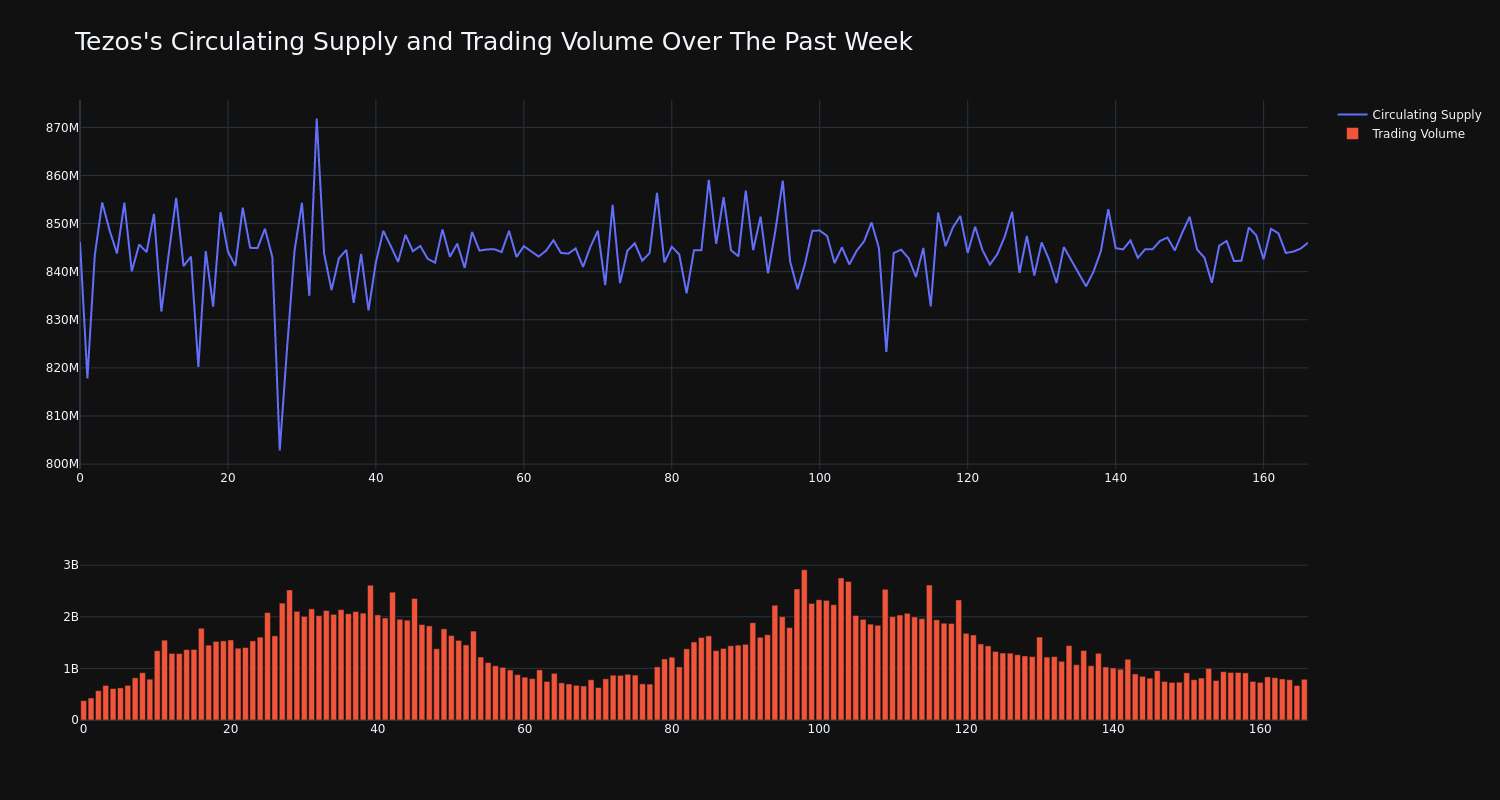Click the 1B label on volume axis

pyautogui.click(x=70, y=668)
